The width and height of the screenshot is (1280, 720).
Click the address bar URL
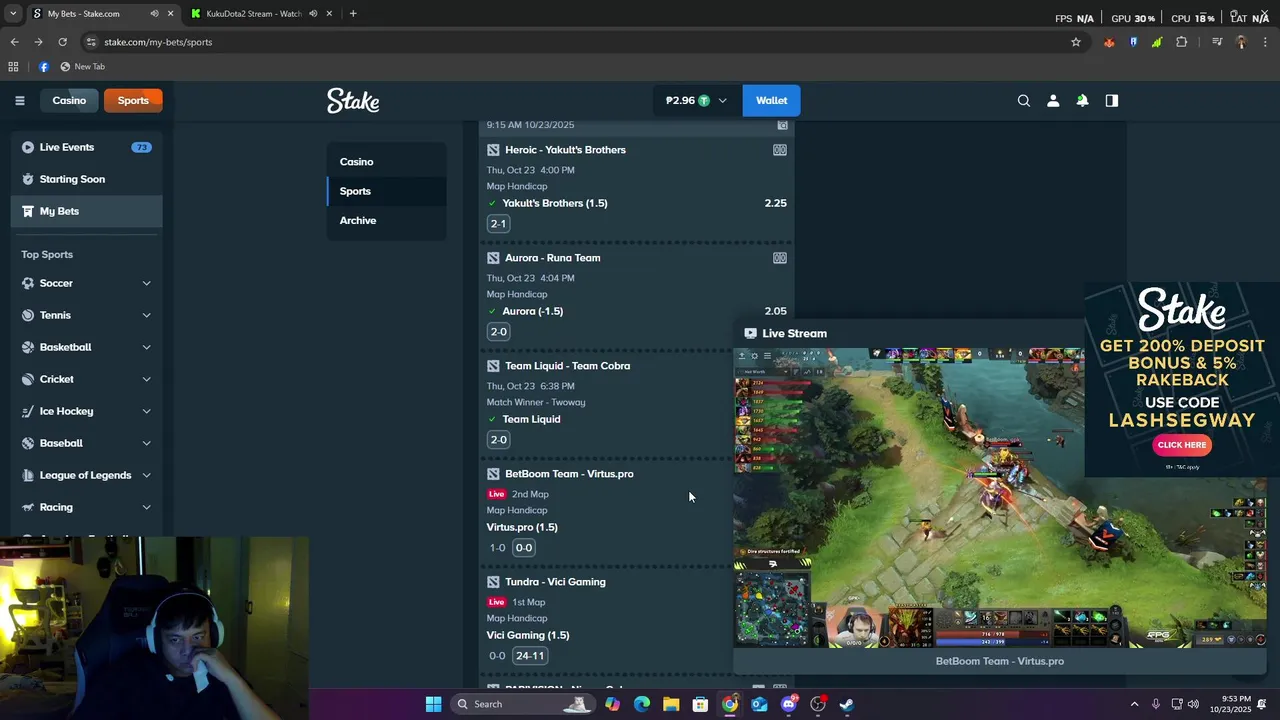pyautogui.click(x=158, y=42)
